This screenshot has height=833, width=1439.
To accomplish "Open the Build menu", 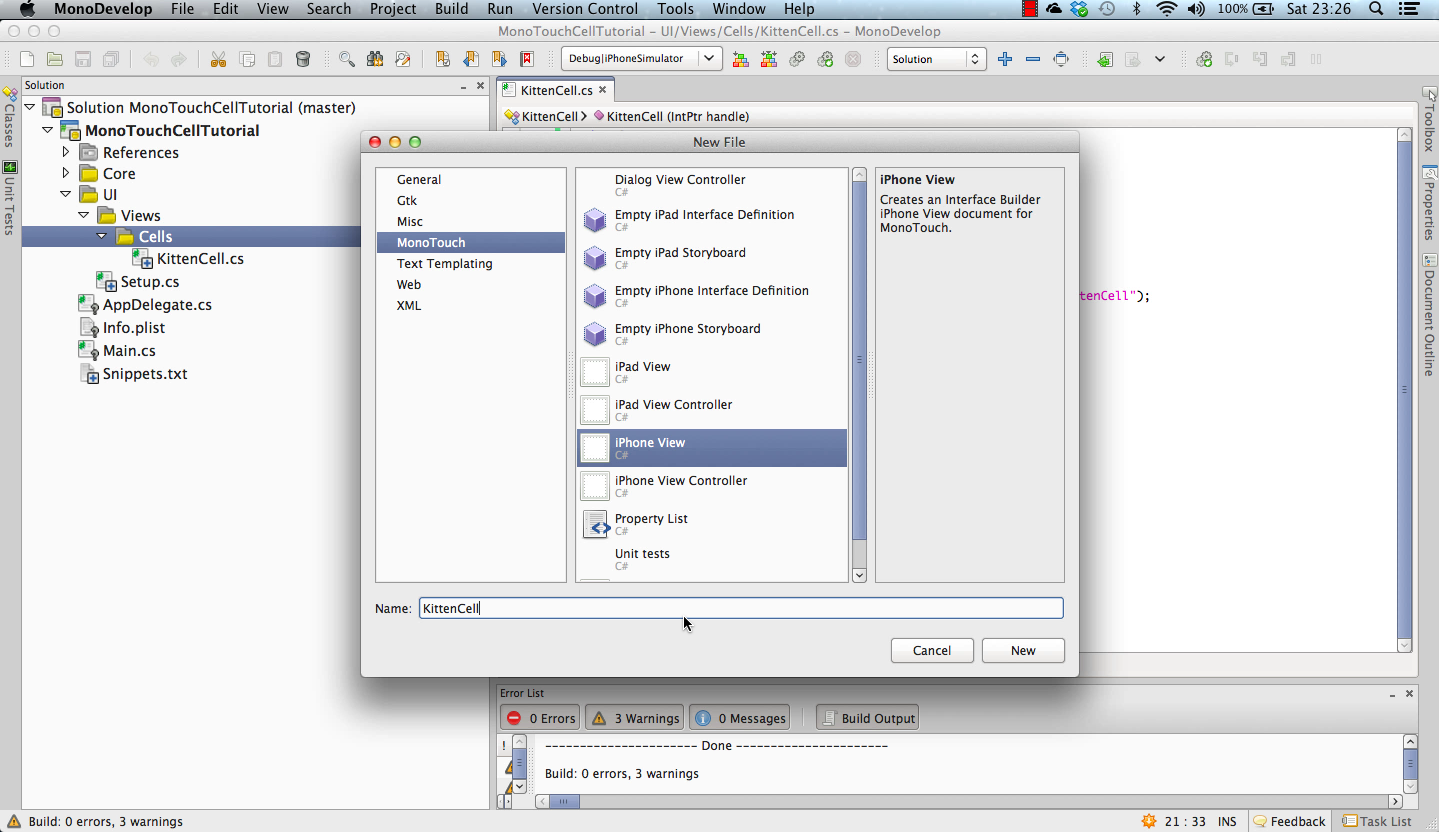I will coord(451,9).
